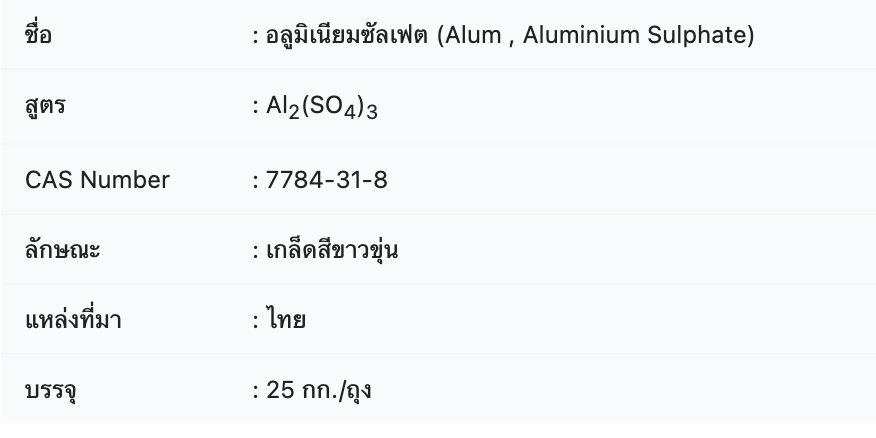
Task: Click the word Aluminium in the name
Action: 581,35
